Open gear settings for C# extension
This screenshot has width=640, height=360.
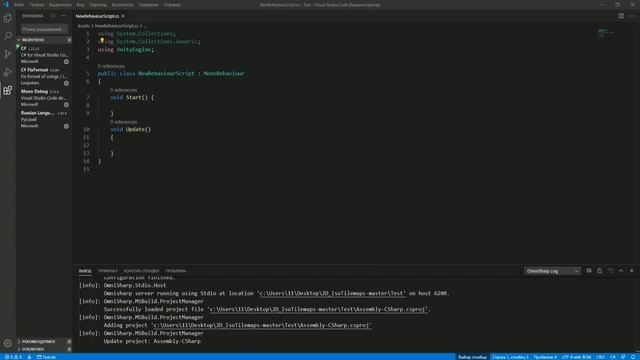click(66, 62)
